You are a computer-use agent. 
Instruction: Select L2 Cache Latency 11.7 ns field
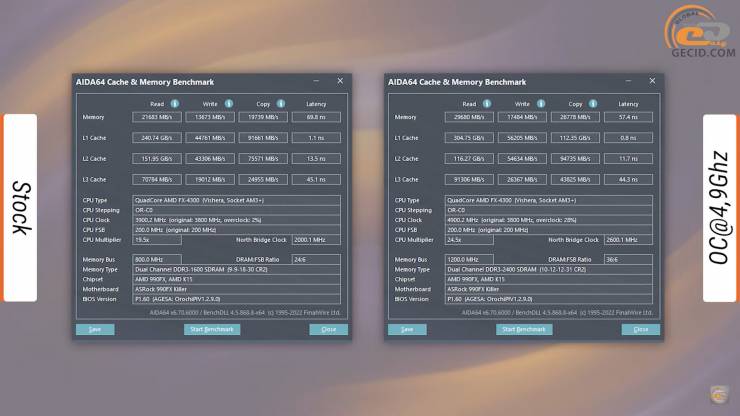coord(628,159)
